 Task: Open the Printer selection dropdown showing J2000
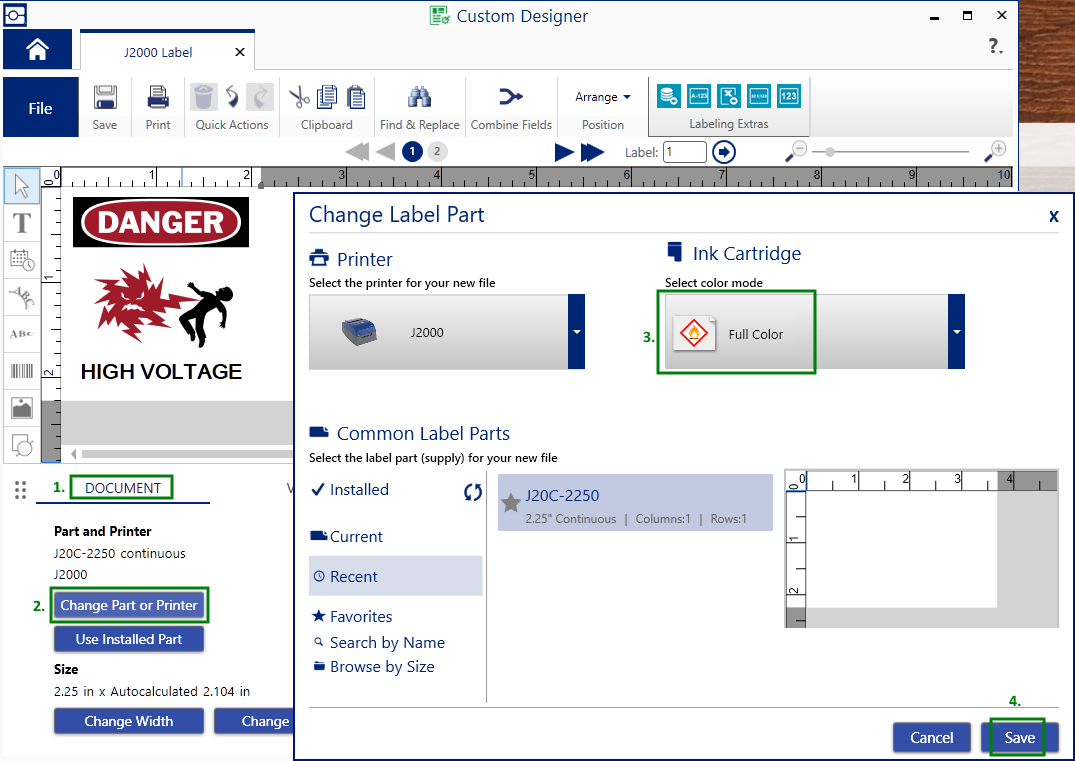click(577, 333)
